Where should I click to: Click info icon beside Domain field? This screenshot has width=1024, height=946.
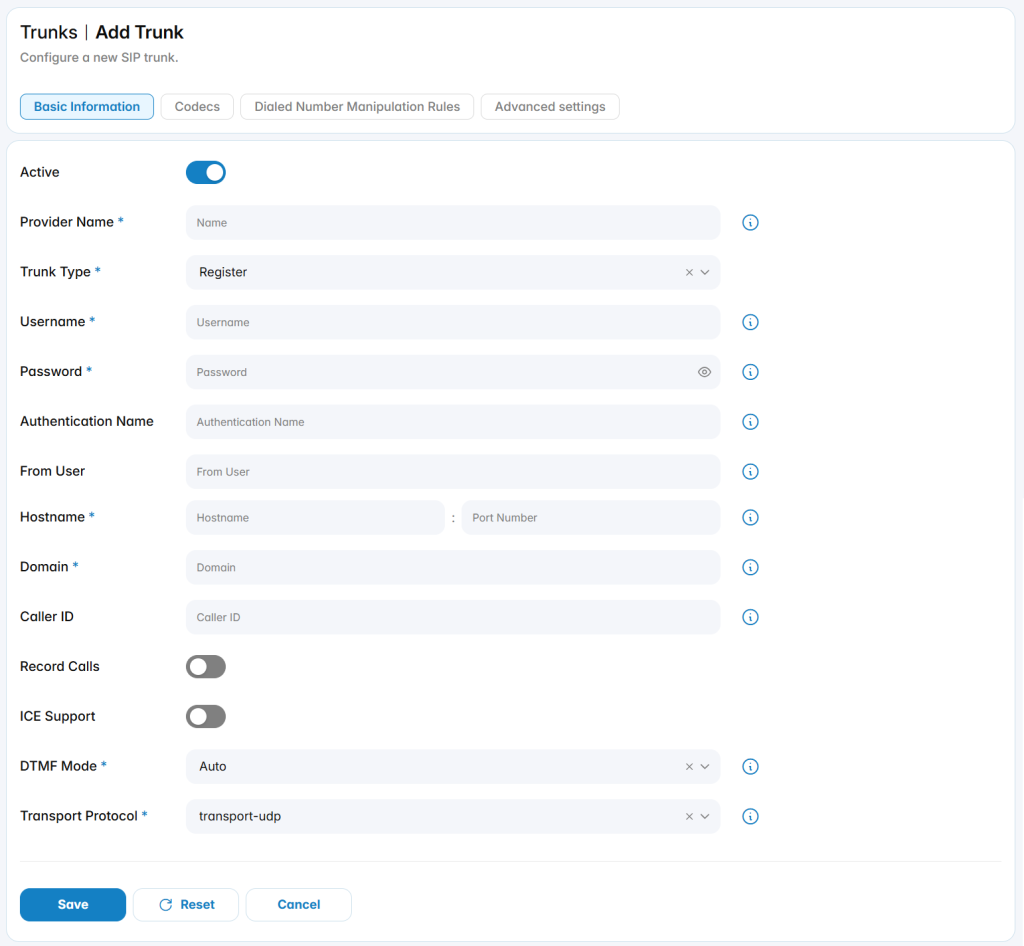click(x=750, y=567)
